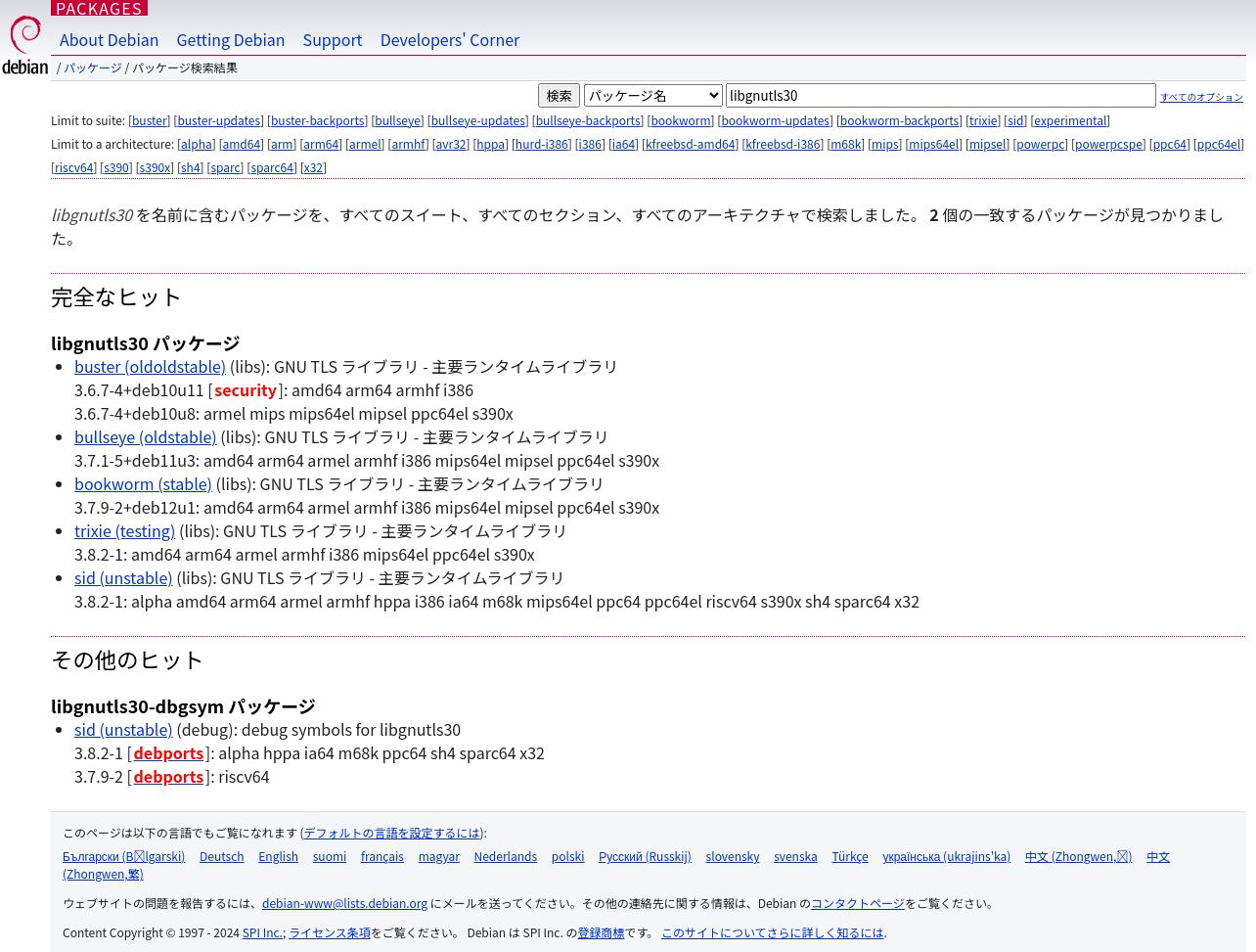Switch page language to English
The height and width of the screenshot is (952, 1256).
(x=278, y=856)
